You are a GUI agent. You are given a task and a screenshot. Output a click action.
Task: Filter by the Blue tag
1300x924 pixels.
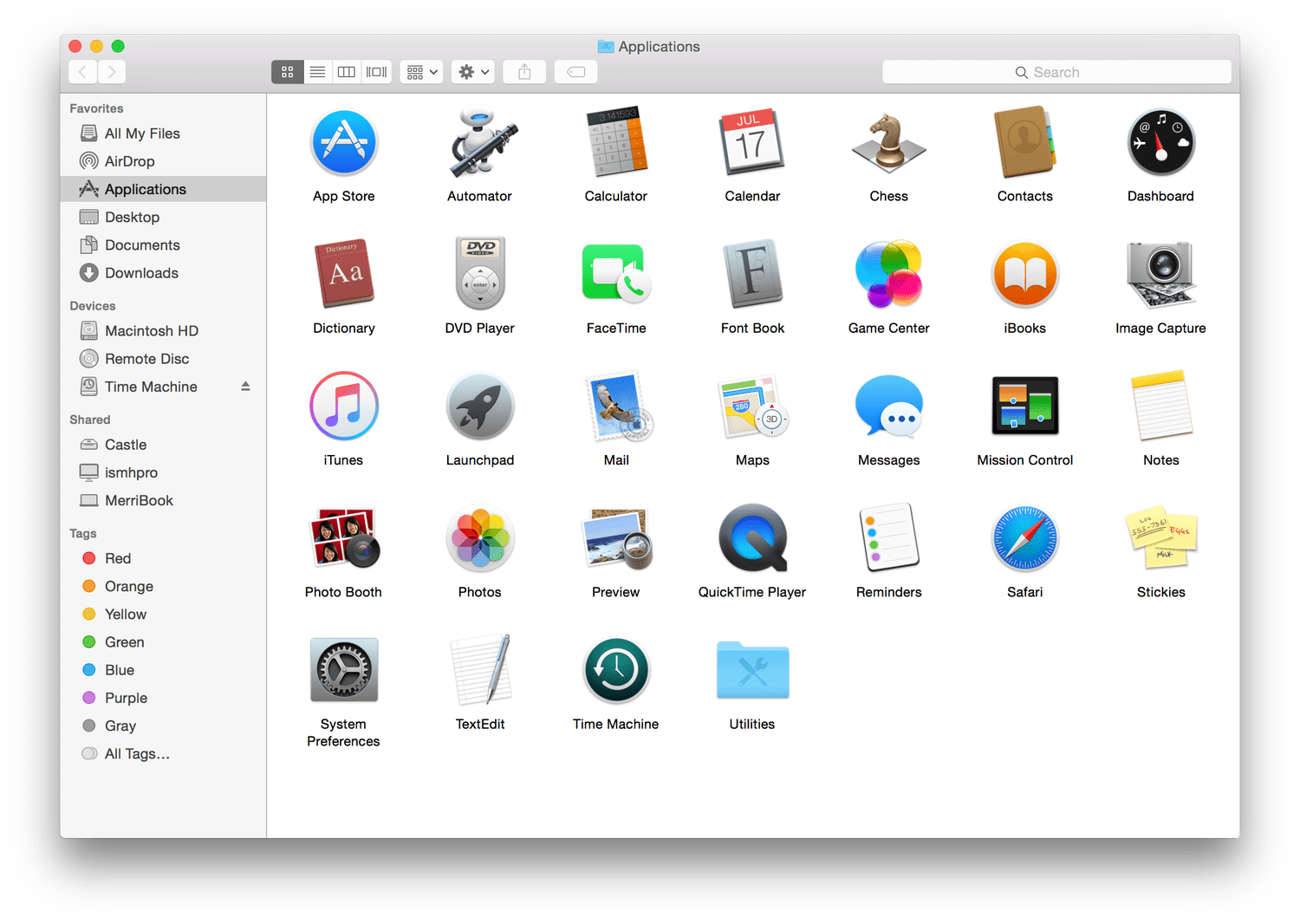pos(163,670)
